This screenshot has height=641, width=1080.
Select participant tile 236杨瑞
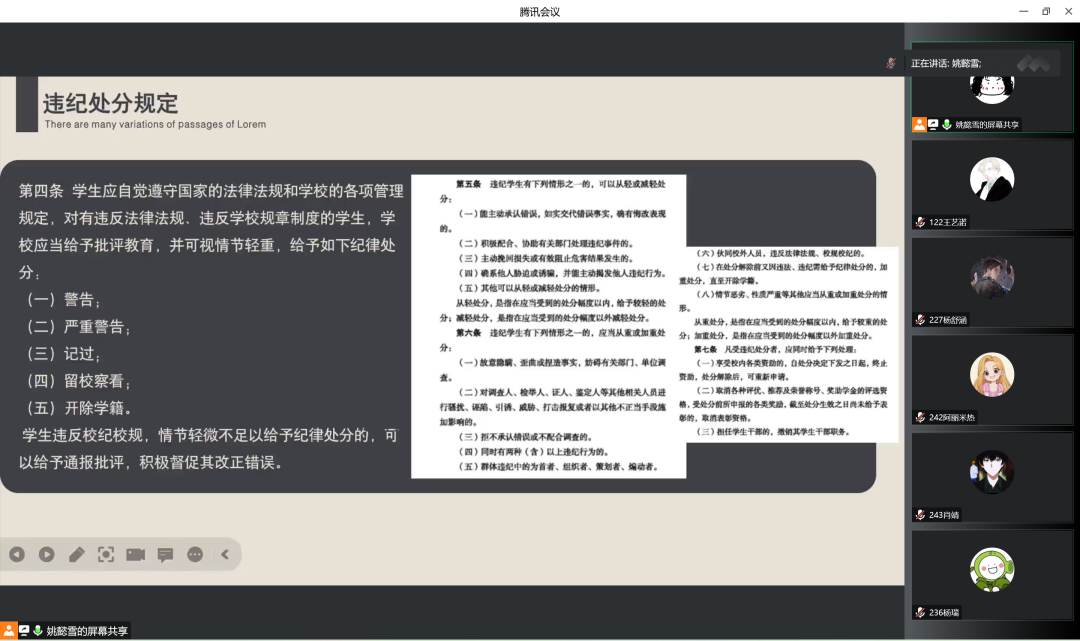991,572
